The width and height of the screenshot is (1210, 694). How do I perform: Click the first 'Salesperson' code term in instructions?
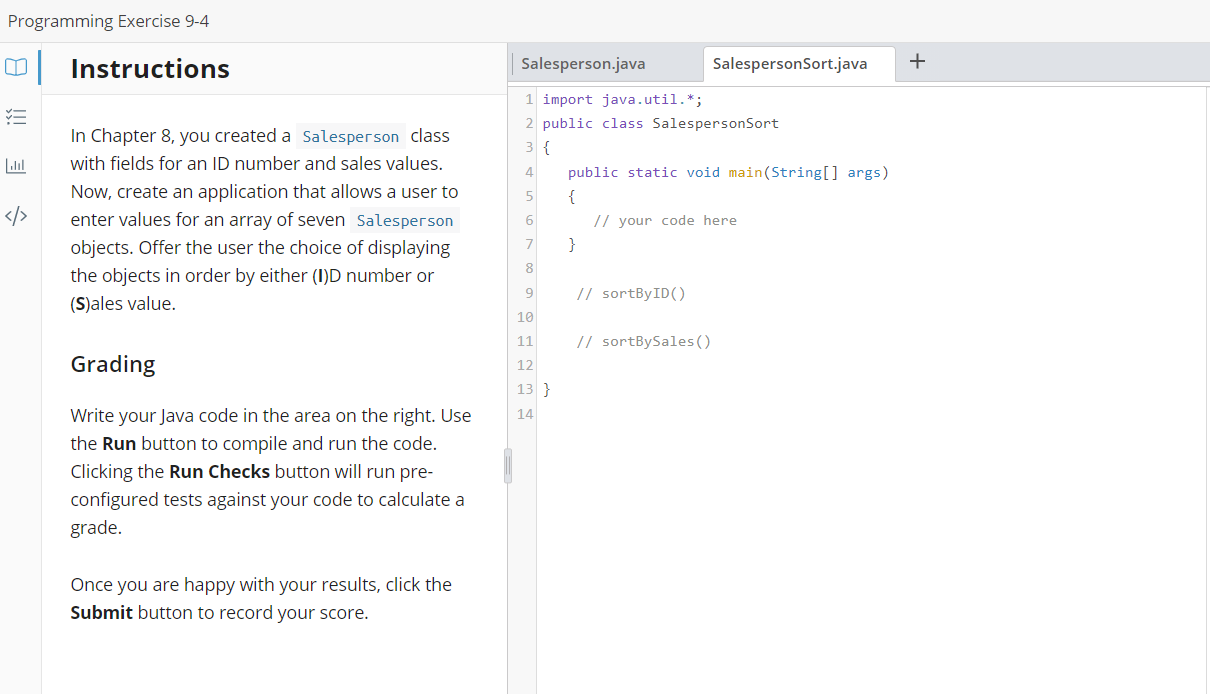pos(351,137)
